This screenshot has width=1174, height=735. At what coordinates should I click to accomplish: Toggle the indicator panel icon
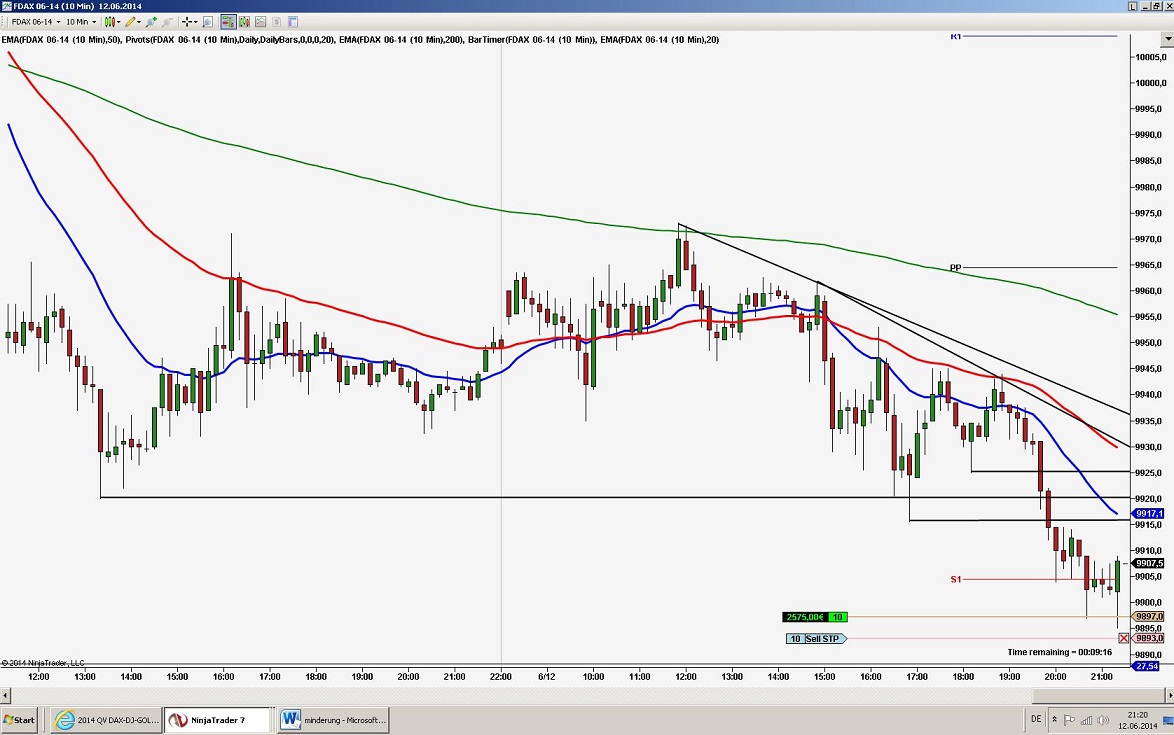(244, 21)
